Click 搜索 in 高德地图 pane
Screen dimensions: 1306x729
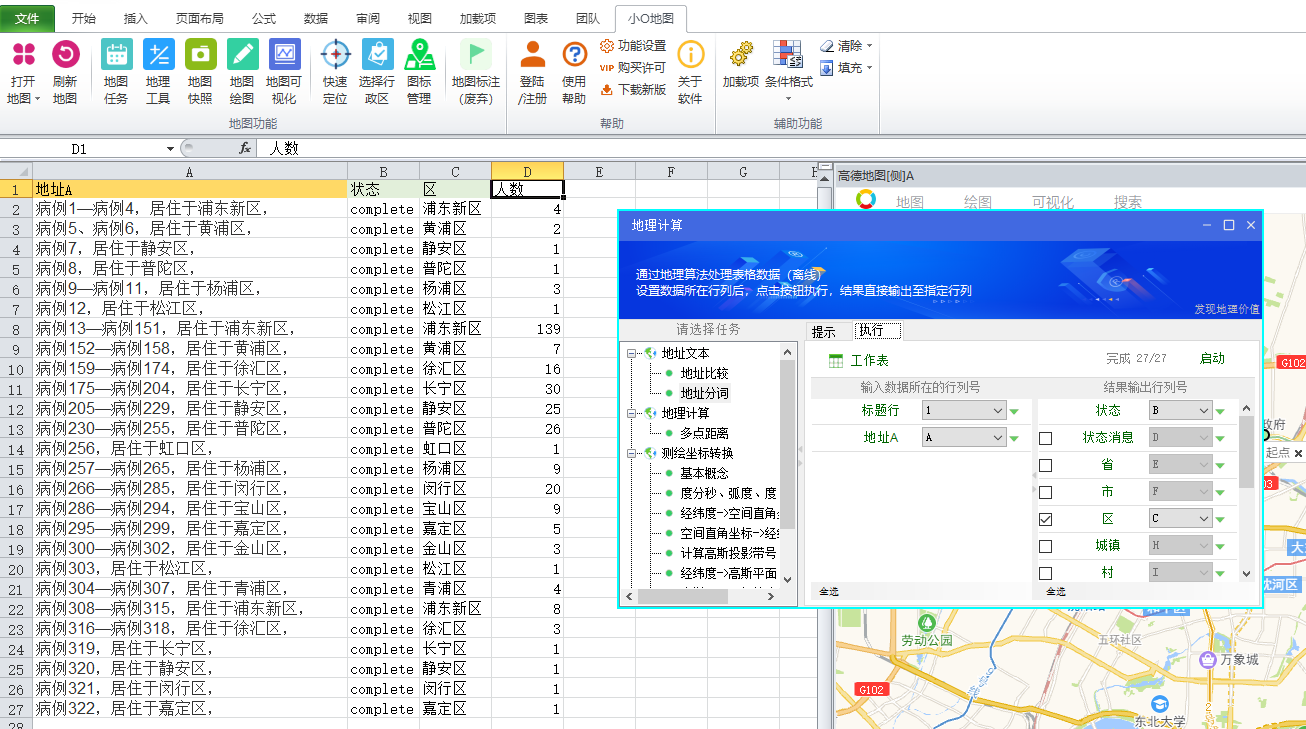pos(1127,202)
